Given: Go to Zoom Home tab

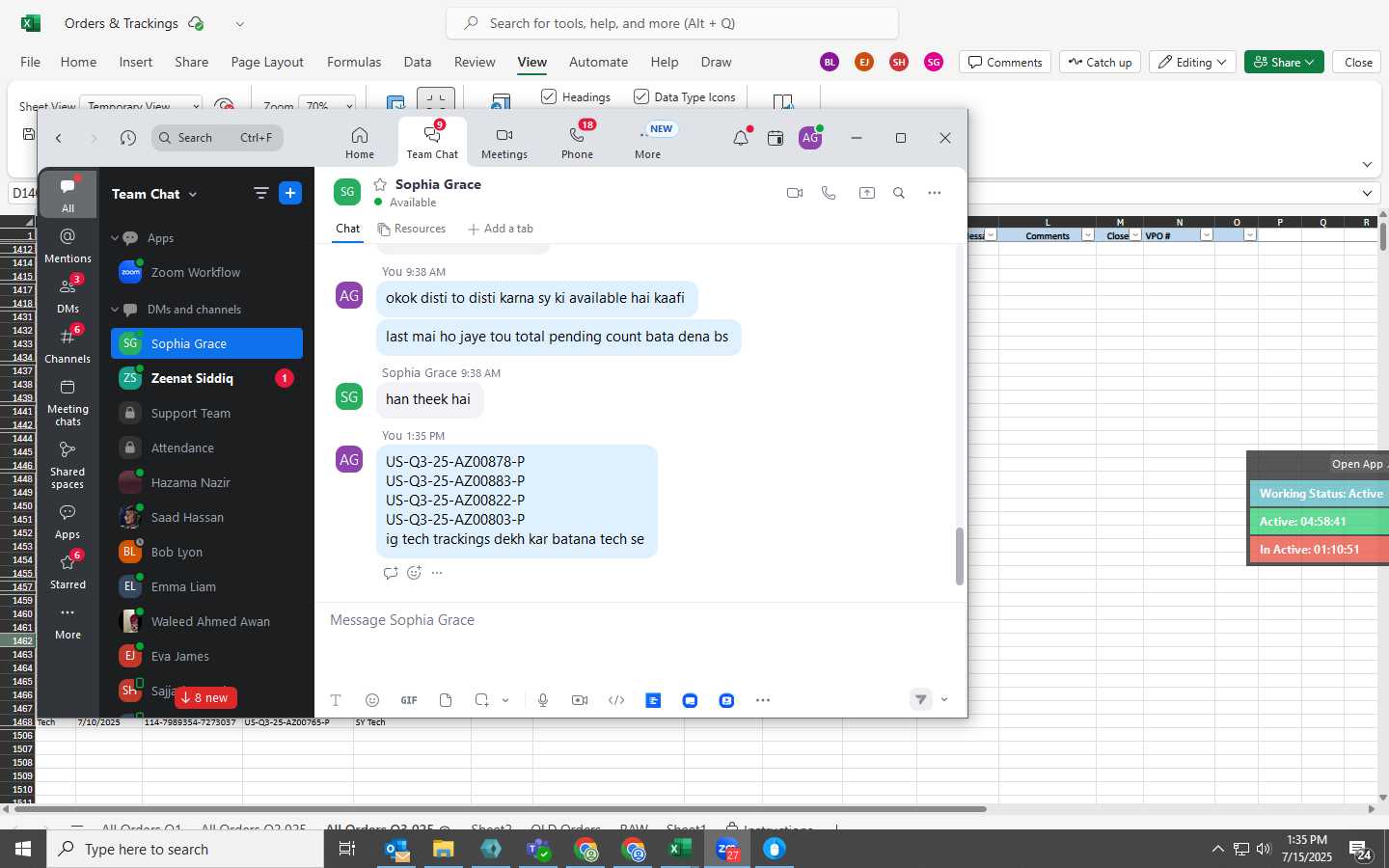Looking at the screenshot, I should (x=360, y=143).
